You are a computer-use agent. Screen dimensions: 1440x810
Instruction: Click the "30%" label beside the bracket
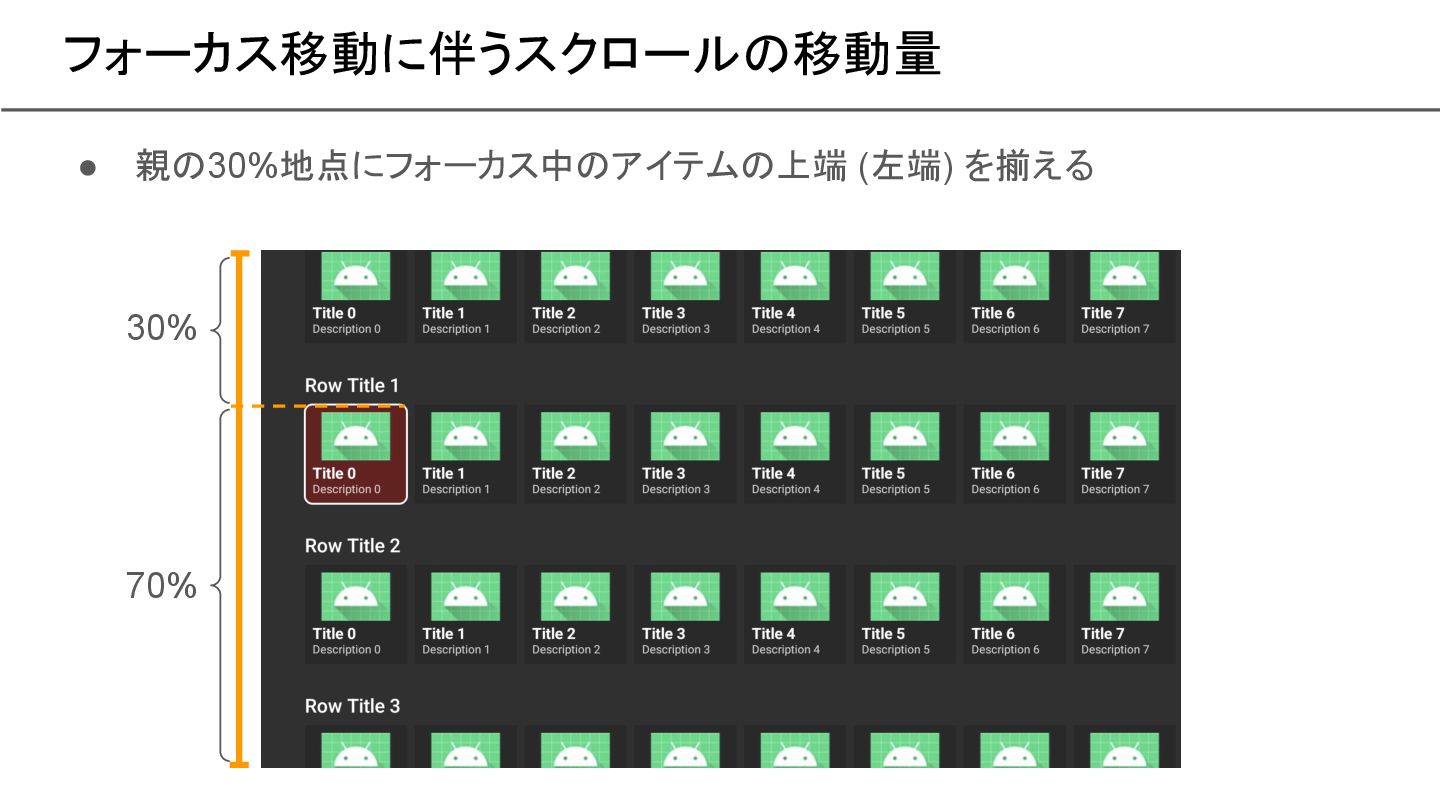coord(162,328)
